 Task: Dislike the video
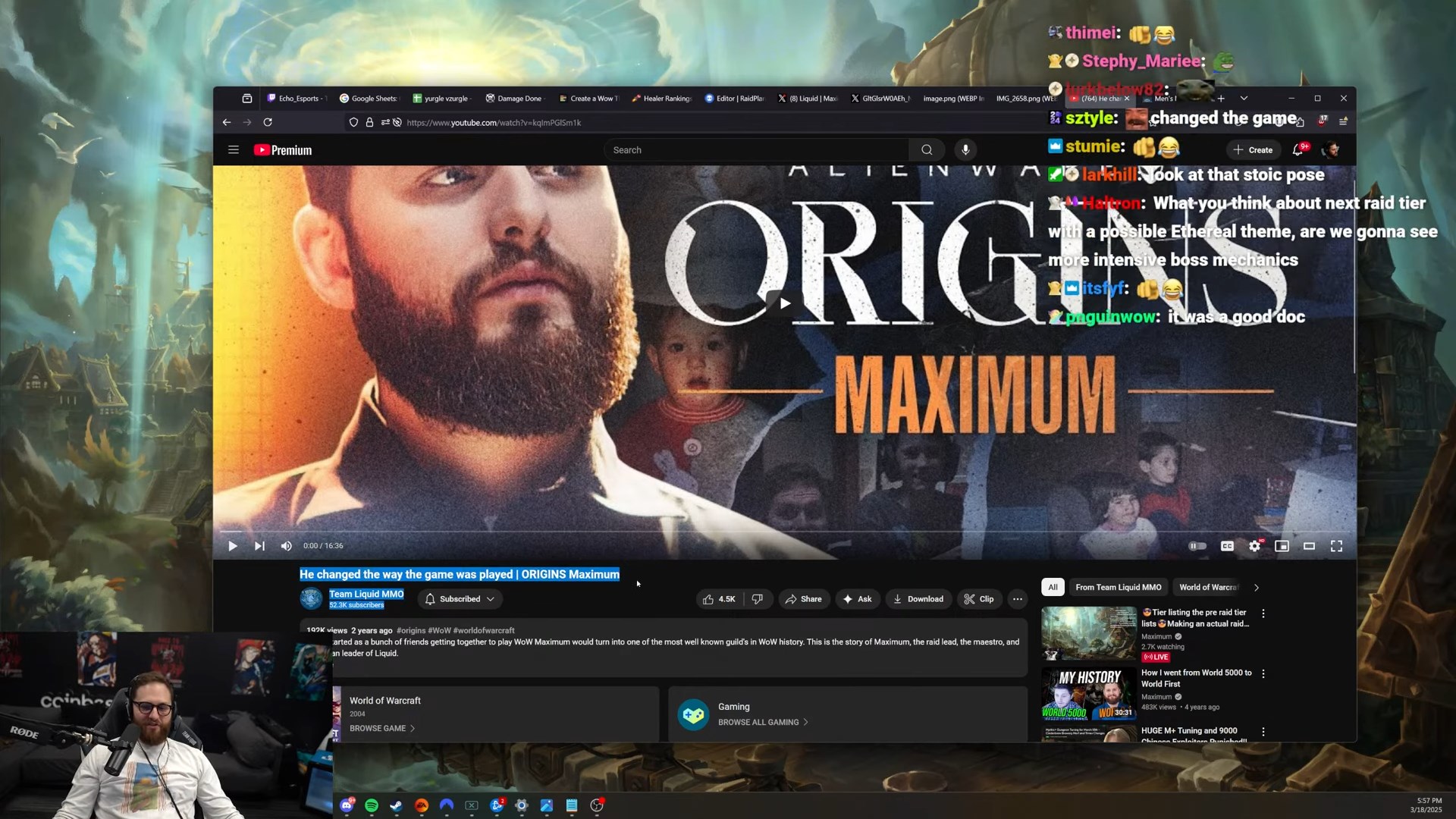click(757, 599)
